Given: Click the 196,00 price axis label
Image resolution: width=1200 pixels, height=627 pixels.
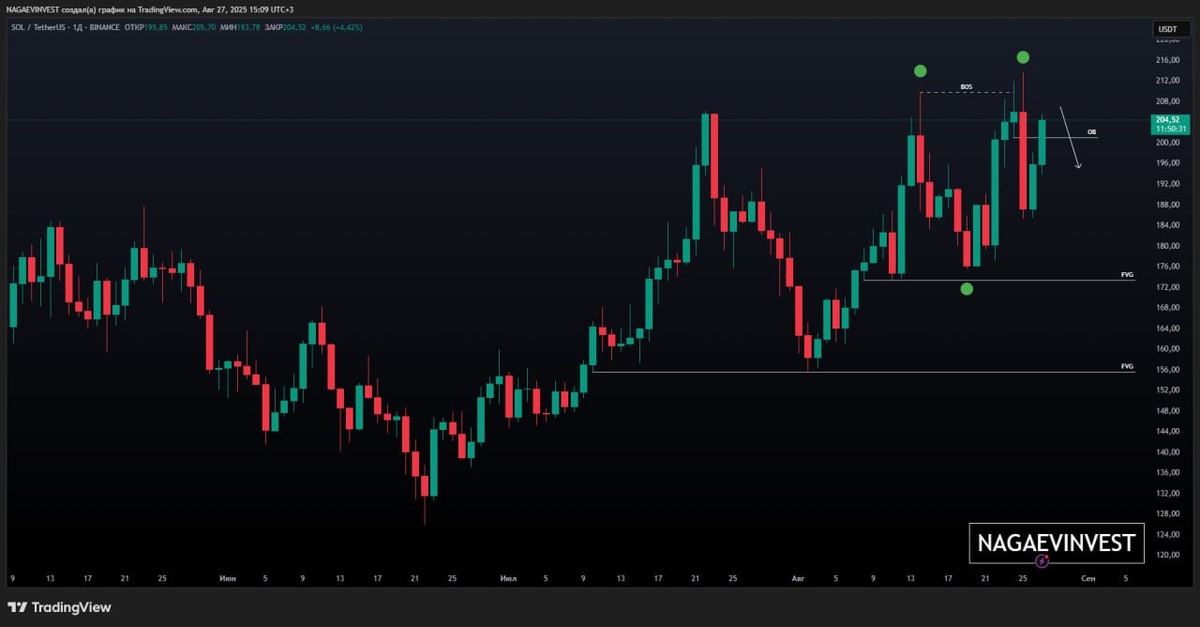Looking at the screenshot, I should (1166, 163).
